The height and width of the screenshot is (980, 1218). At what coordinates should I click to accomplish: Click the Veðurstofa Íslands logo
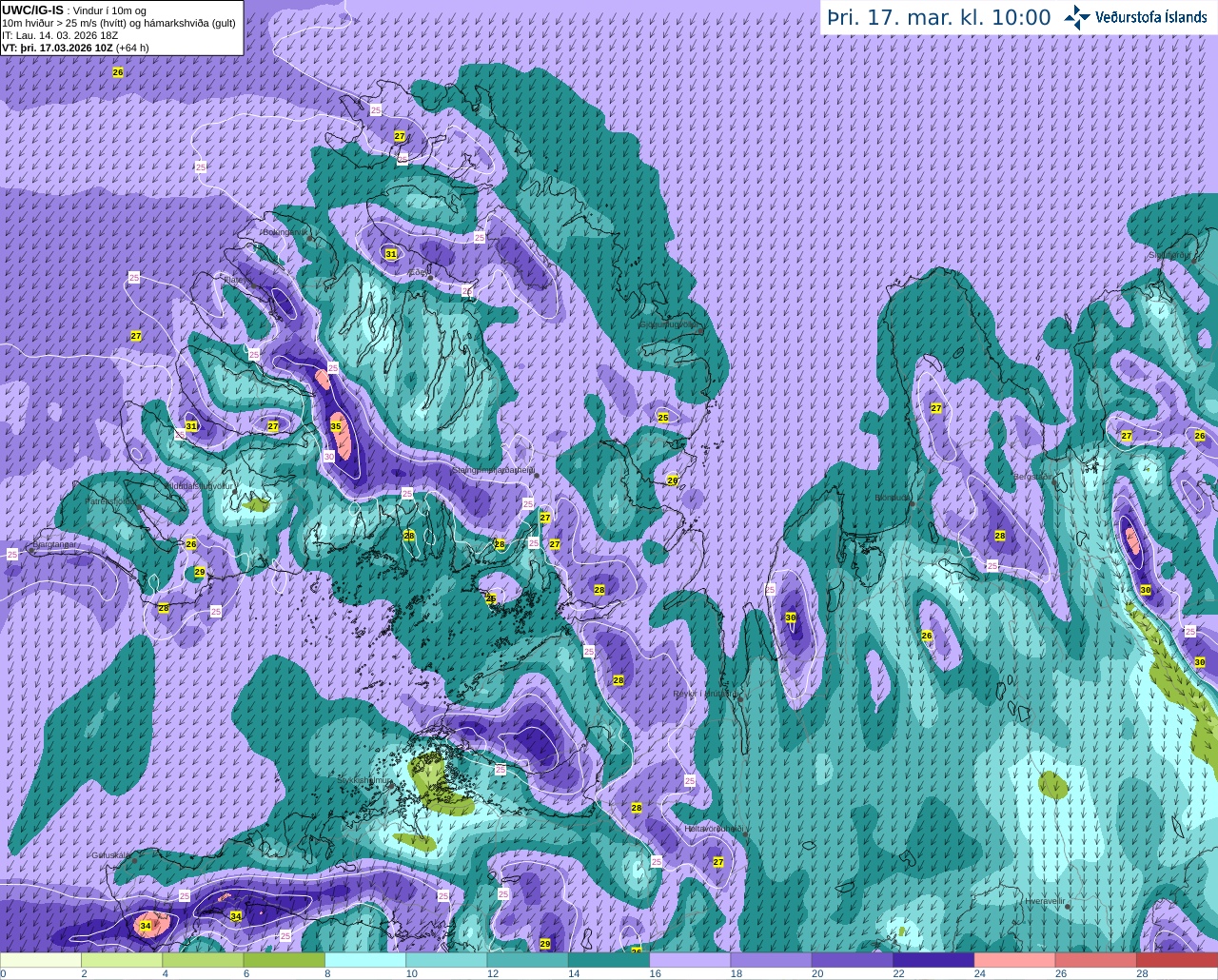pos(1138,17)
